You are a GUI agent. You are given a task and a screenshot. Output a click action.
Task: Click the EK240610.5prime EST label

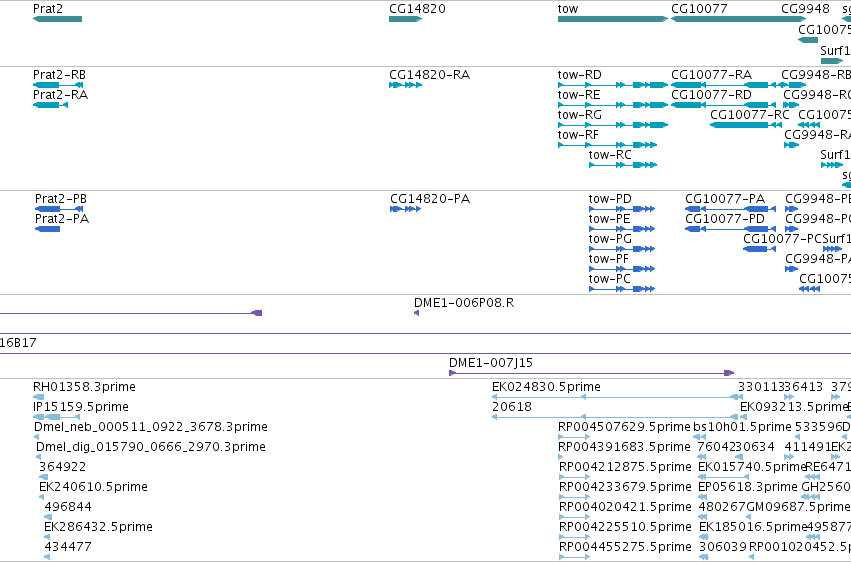pyautogui.click(x=93, y=487)
